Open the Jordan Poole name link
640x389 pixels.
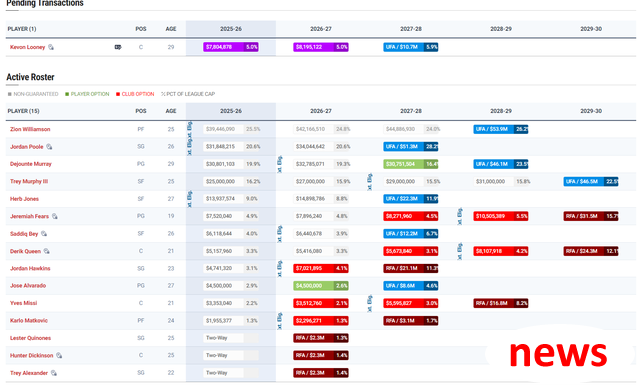[27, 147]
